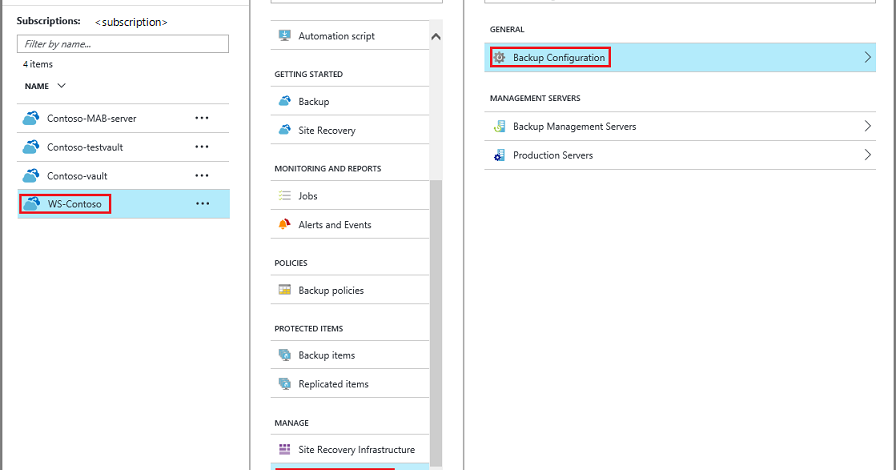Open the Automation script icon
This screenshot has width=896, height=470.
(284, 35)
